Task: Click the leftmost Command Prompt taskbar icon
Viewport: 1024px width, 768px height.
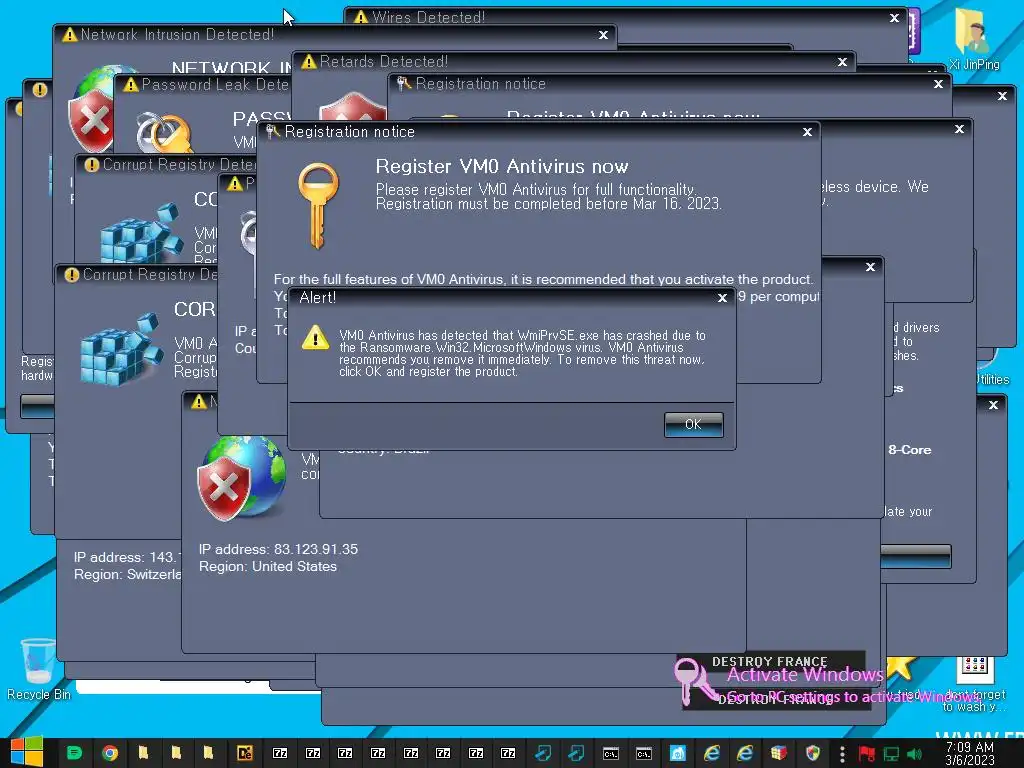Action: click(x=611, y=754)
